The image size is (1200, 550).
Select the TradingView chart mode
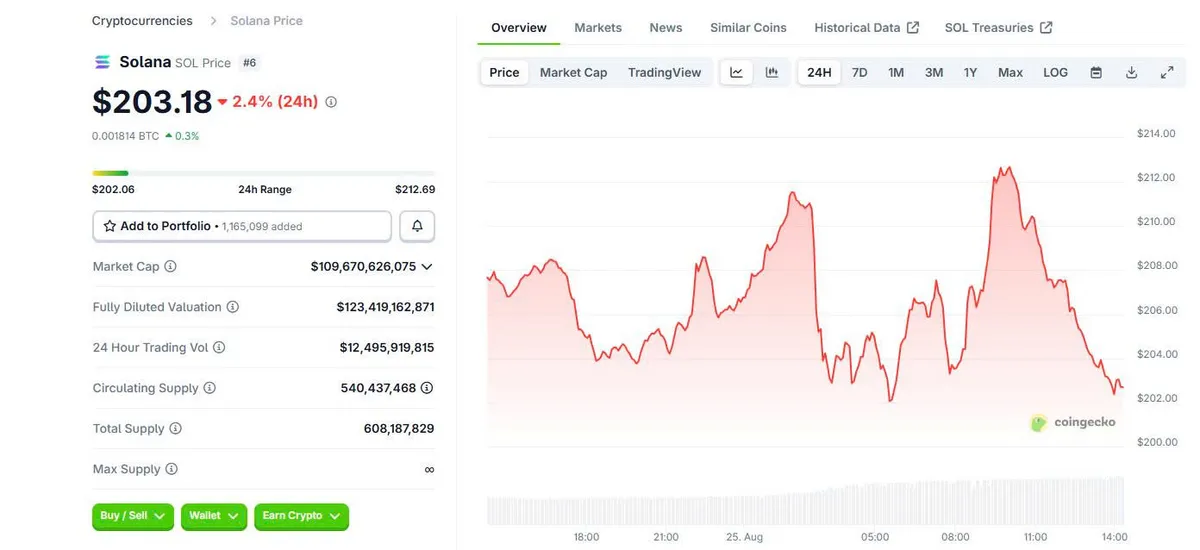664,72
